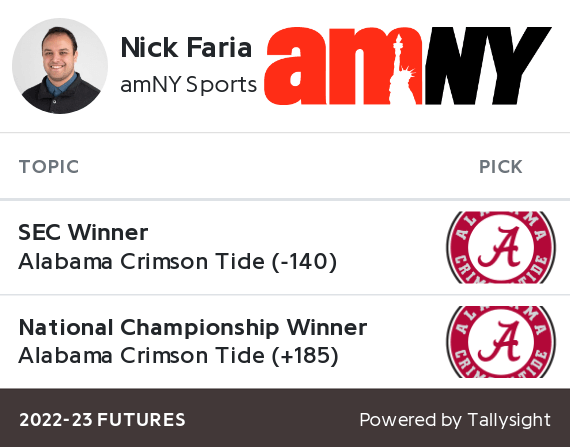The width and height of the screenshot is (570, 447).
Task: Click the 2022-23 FUTURES footer label
Action: pyautogui.click(x=102, y=420)
